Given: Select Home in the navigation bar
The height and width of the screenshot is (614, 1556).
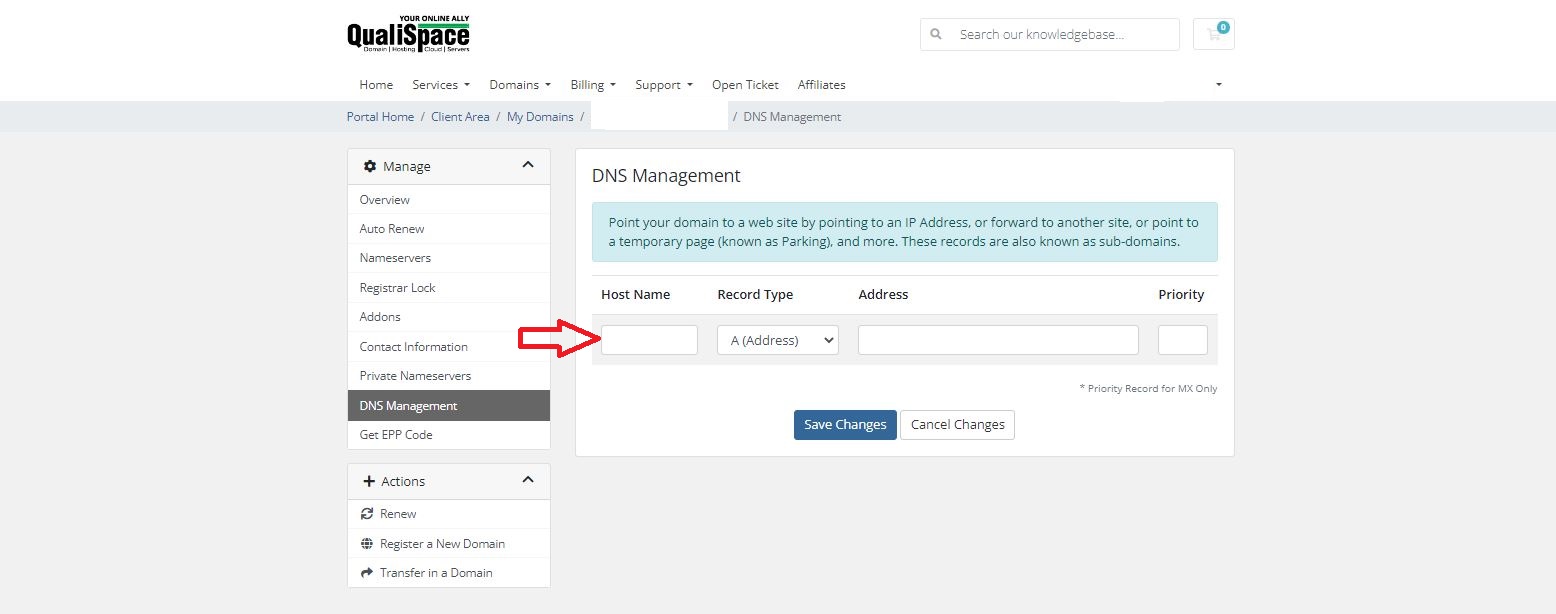Looking at the screenshot, I should coord(376,85).
